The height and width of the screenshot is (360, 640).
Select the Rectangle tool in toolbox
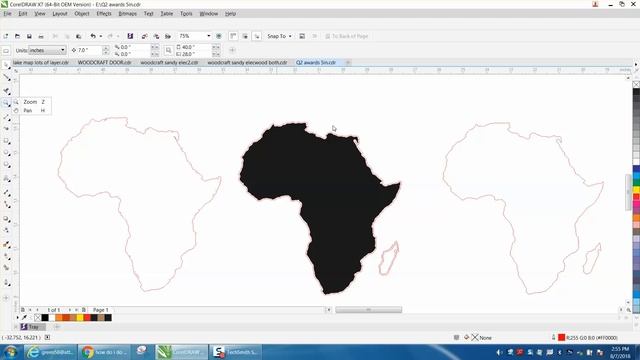coord(6,141)
